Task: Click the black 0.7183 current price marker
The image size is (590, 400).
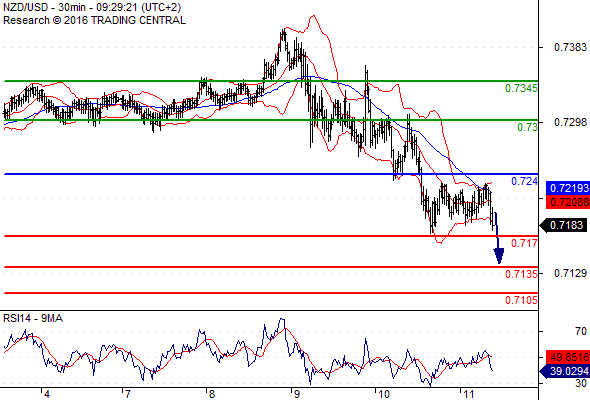Action: 563,225
